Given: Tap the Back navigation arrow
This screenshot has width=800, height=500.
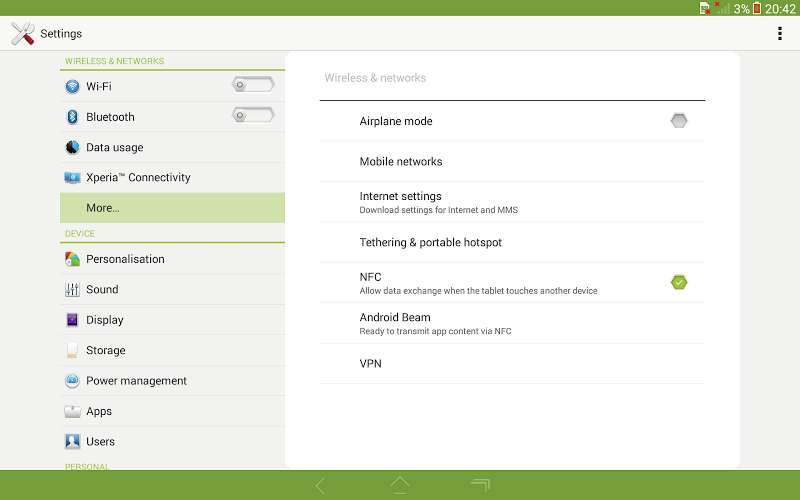Looking at the screenshot, I should point(320,485).
